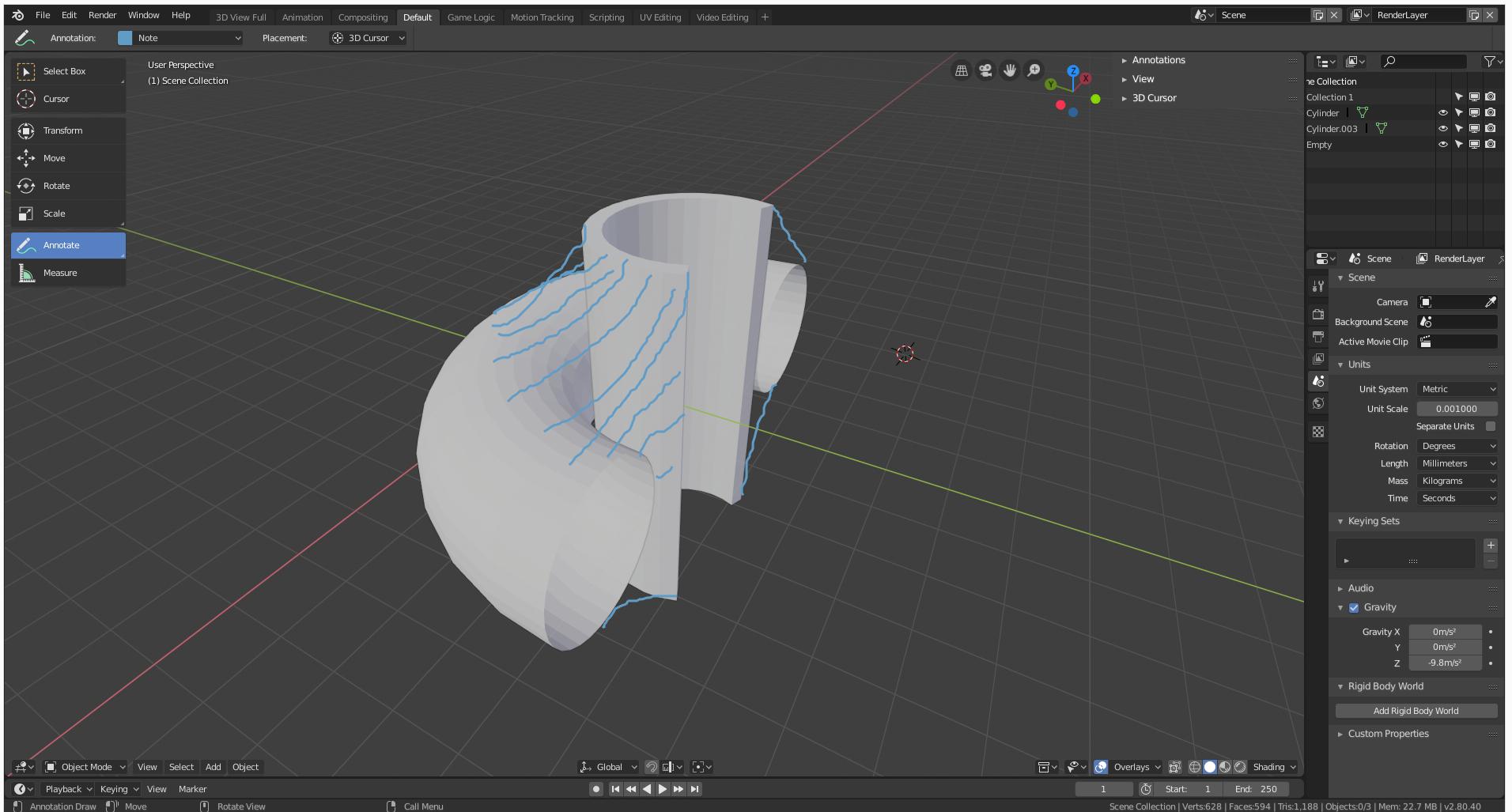Open the timeline Marker menu

192,789
